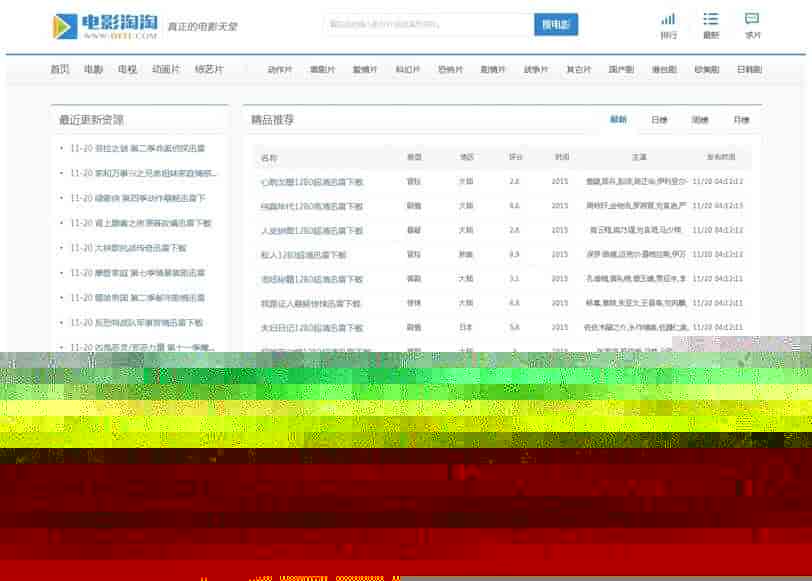Open the 国产剧 category link
The width and height of the screenshot is (812, 581).
(621, 70)
